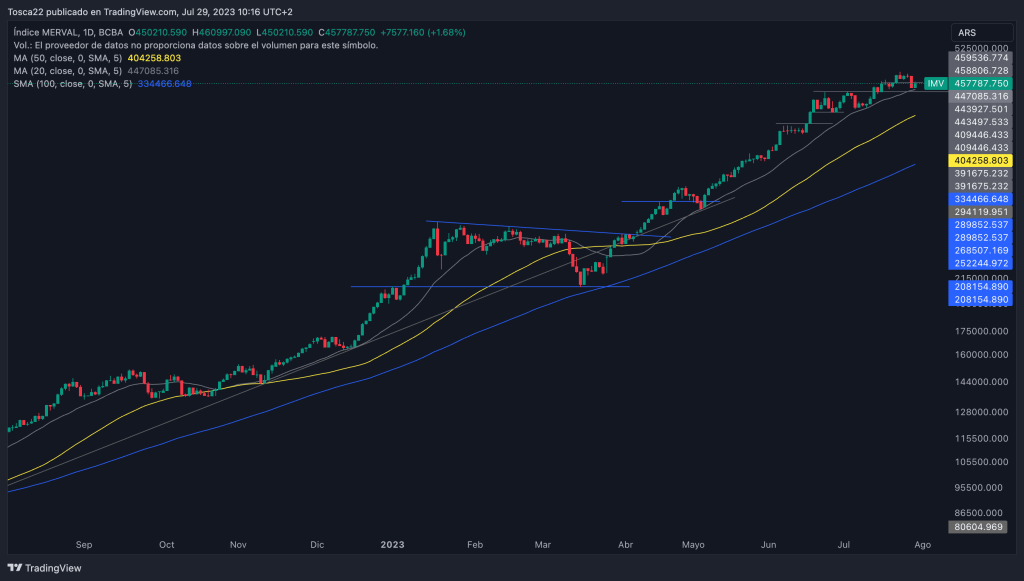1024x581 pixels.
Task: Click the 2023 label on time axis
Action: [392, 546]
